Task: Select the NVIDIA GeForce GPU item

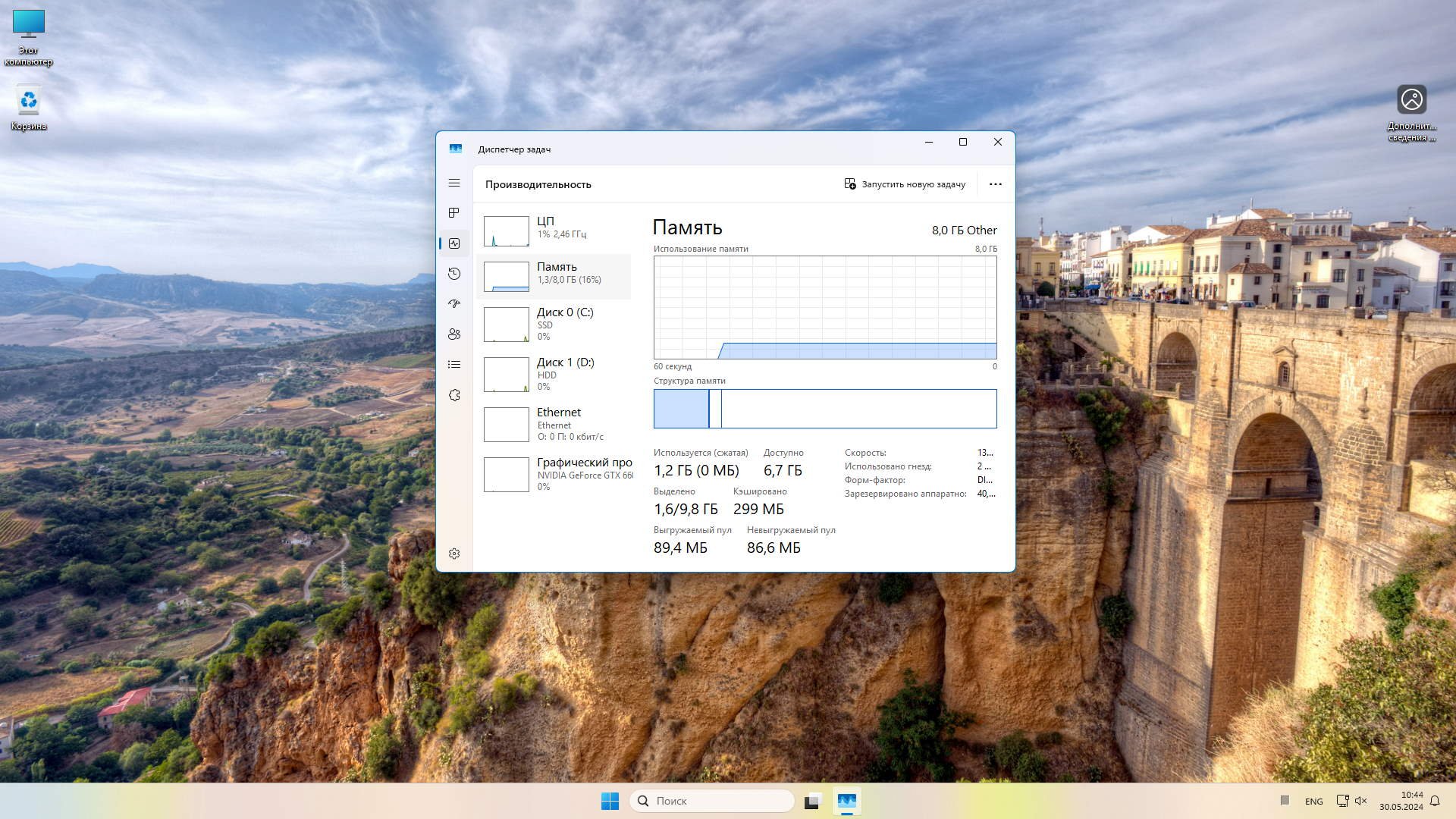Action: tap(557, 474)
